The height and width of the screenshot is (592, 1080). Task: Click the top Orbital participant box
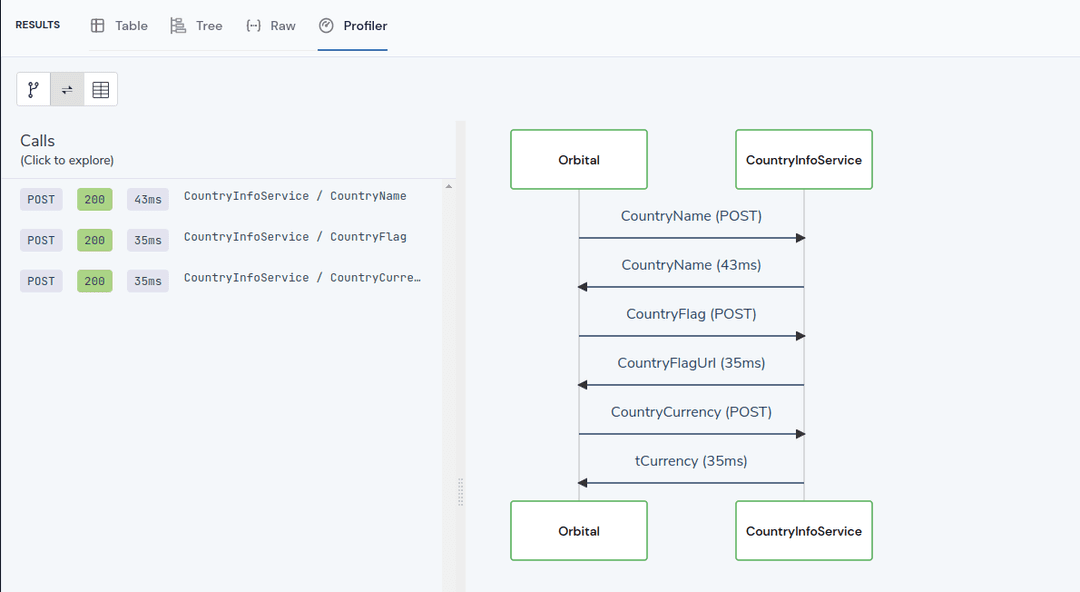pos(578,159)
